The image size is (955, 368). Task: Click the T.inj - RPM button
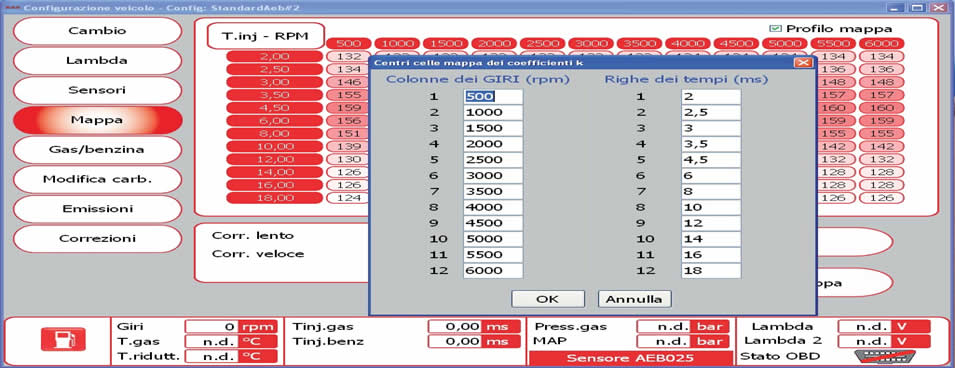(265, 36)
